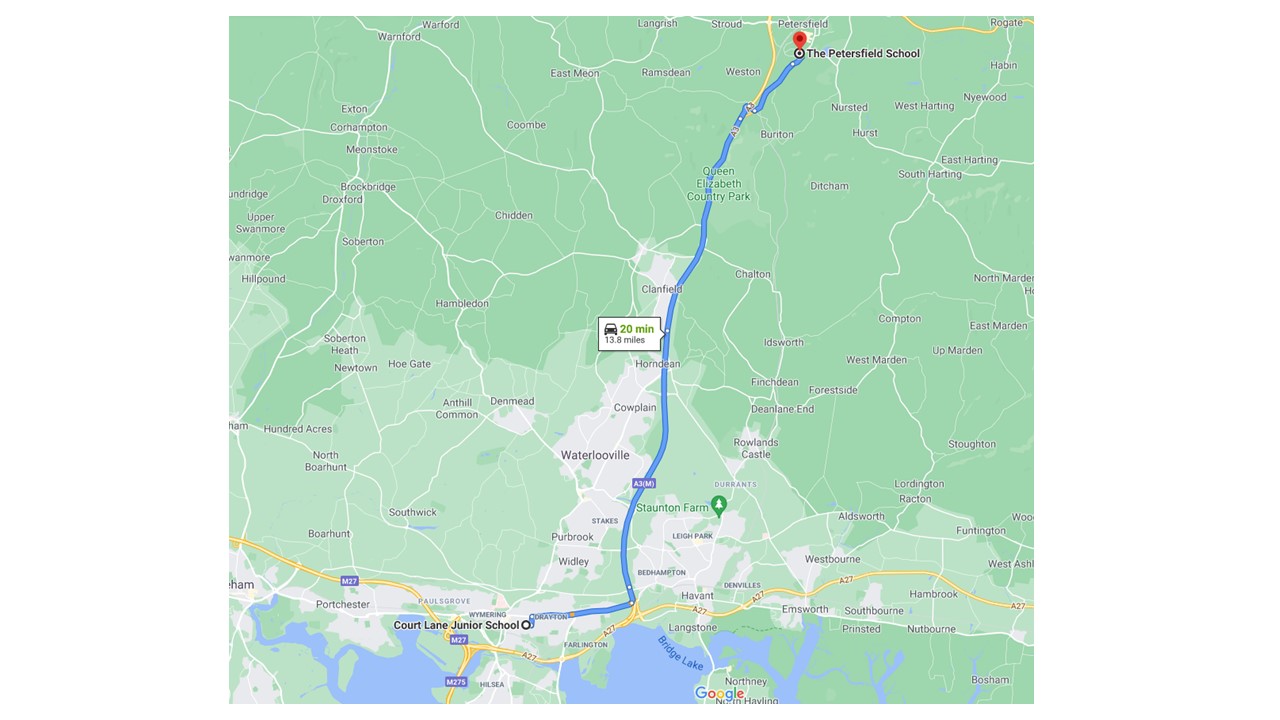Click the Horndean place label

pyautogui.click(x=658, y=364)
